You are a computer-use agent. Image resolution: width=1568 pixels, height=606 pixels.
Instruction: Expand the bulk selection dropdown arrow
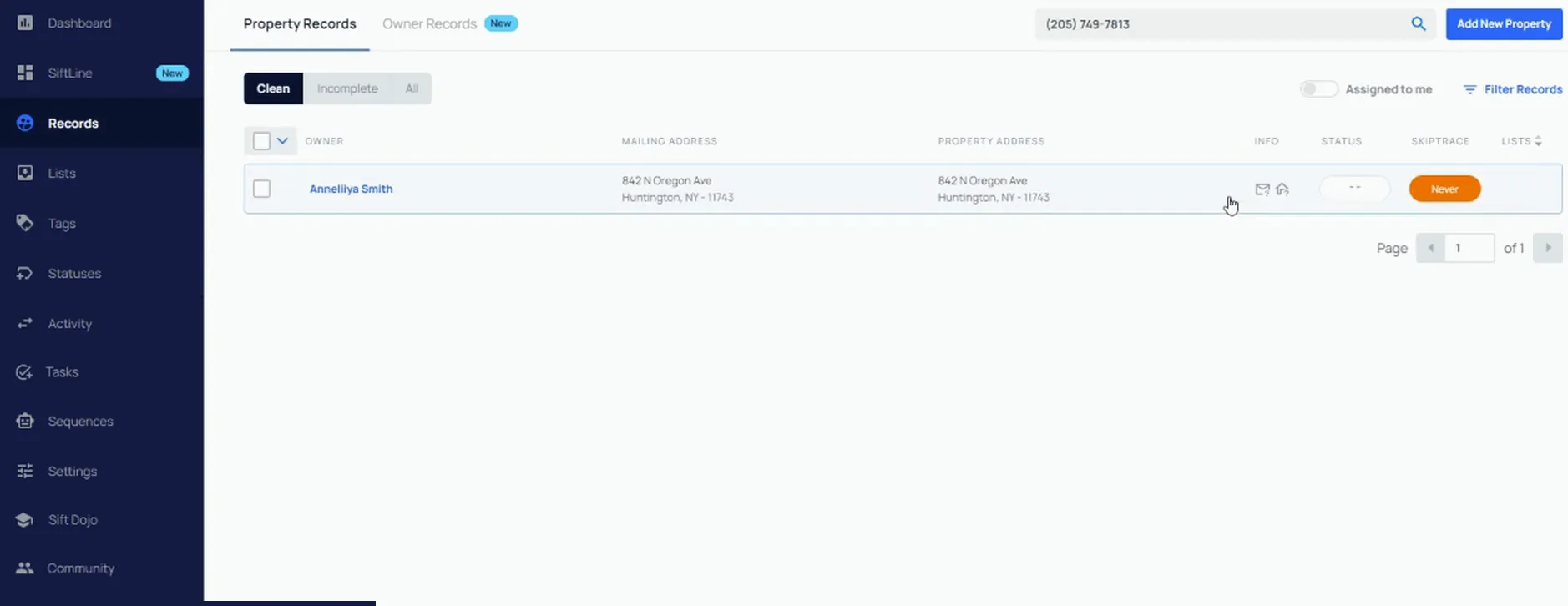[x=282, y=141]
